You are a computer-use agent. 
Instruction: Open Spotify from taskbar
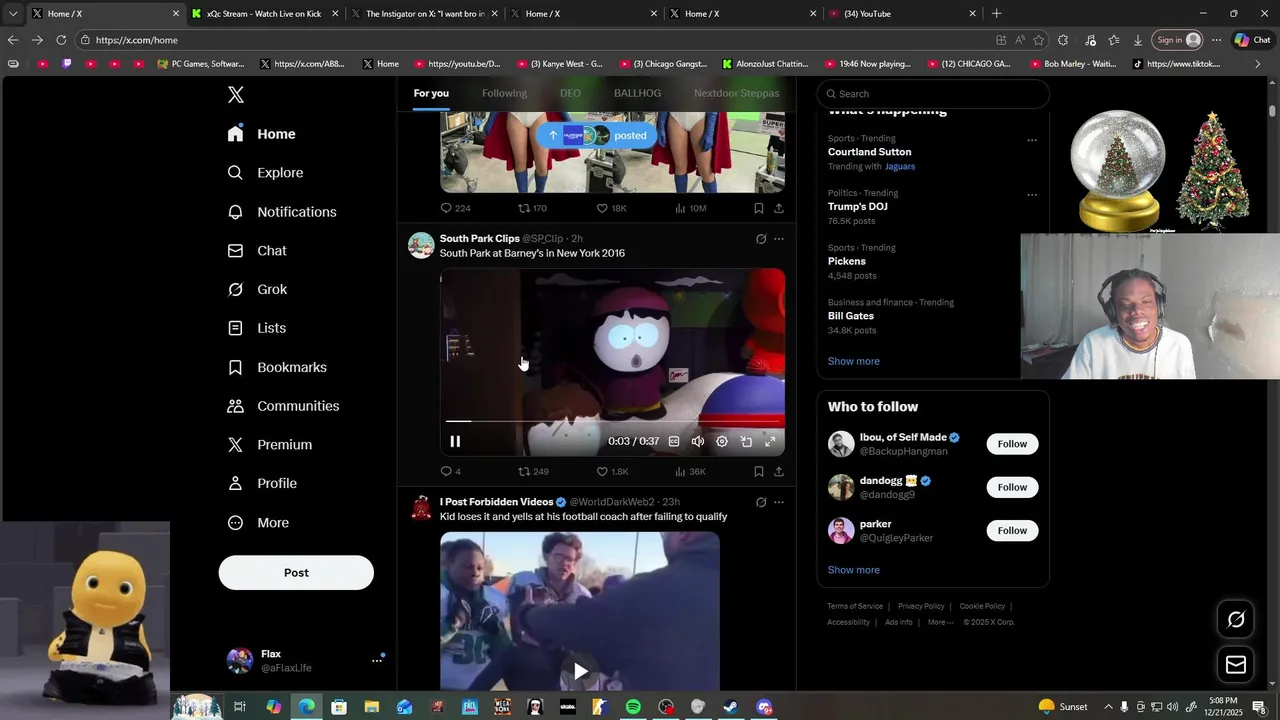tap(633, 707)
